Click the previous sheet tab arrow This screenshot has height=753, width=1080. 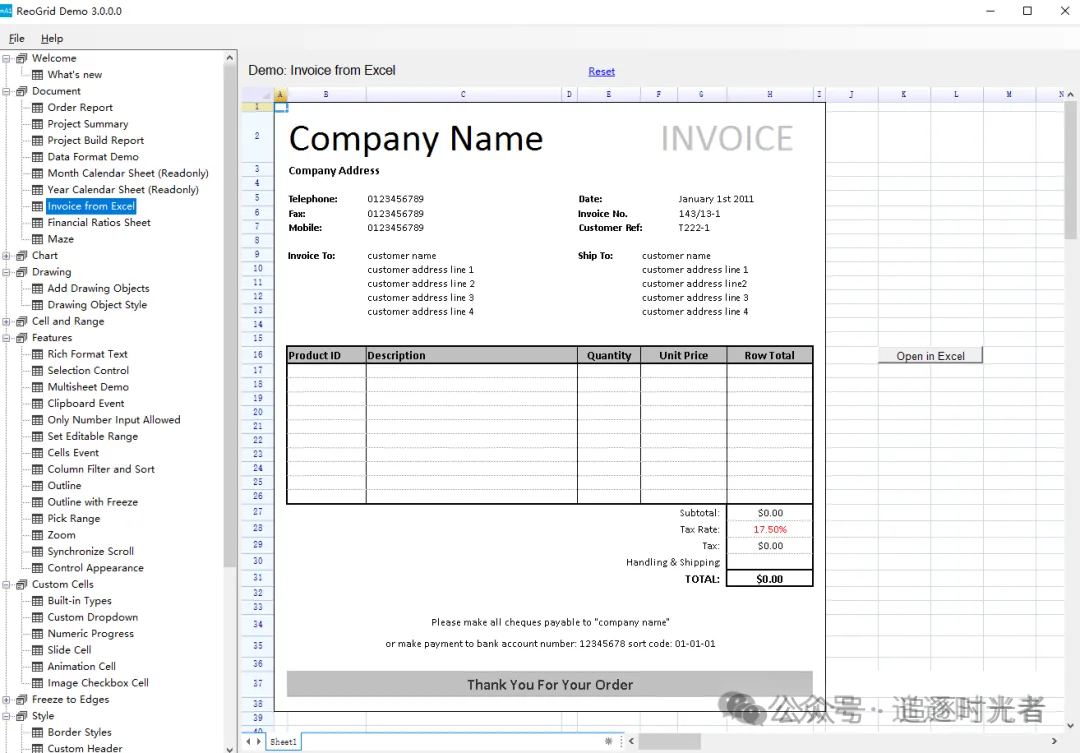pyautogui.click(x=249, y=741)
